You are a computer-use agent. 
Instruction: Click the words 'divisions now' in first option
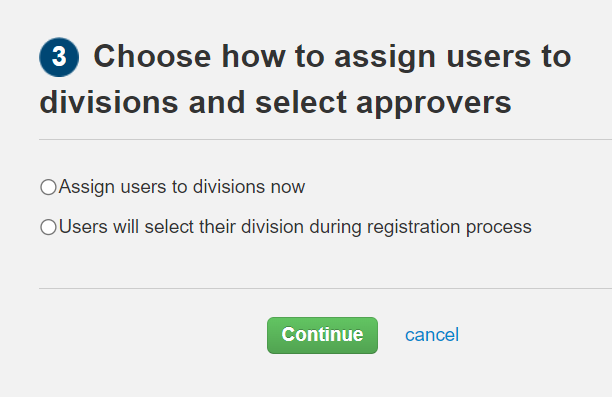coord(249,187)
